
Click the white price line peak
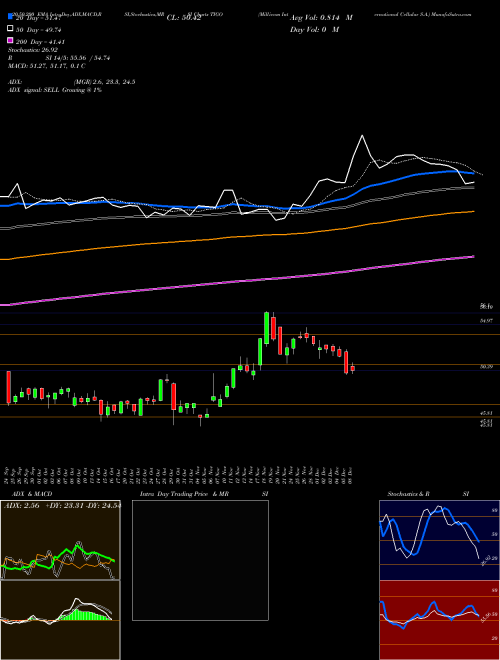pyautogui.click(x=362, y=136)
